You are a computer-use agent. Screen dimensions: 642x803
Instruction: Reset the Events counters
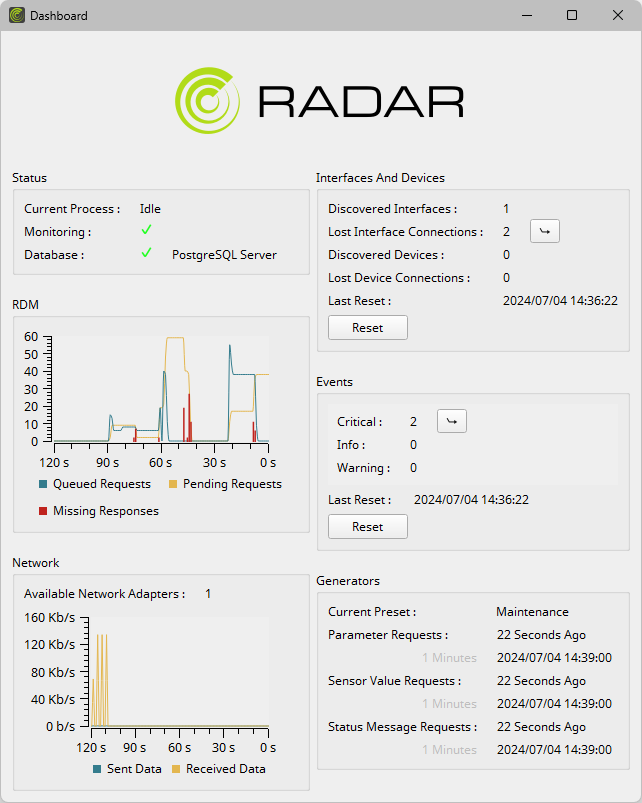(x=368, y=527)
